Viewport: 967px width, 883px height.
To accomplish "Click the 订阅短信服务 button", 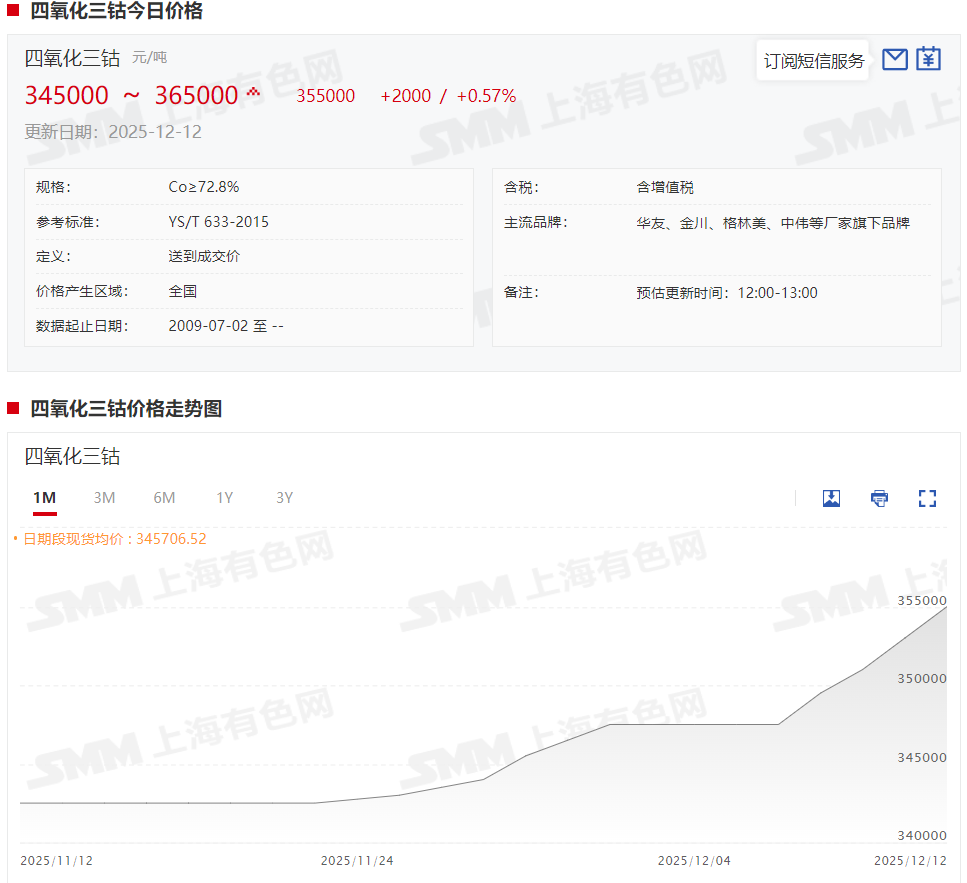I will click(x=813, y=61).
